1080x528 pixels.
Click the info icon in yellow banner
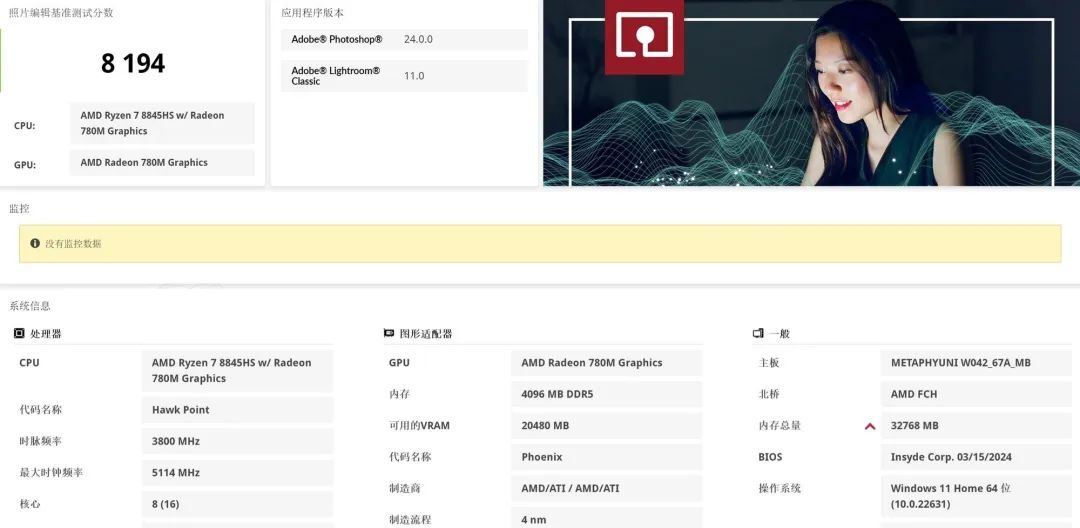(35, 243)
